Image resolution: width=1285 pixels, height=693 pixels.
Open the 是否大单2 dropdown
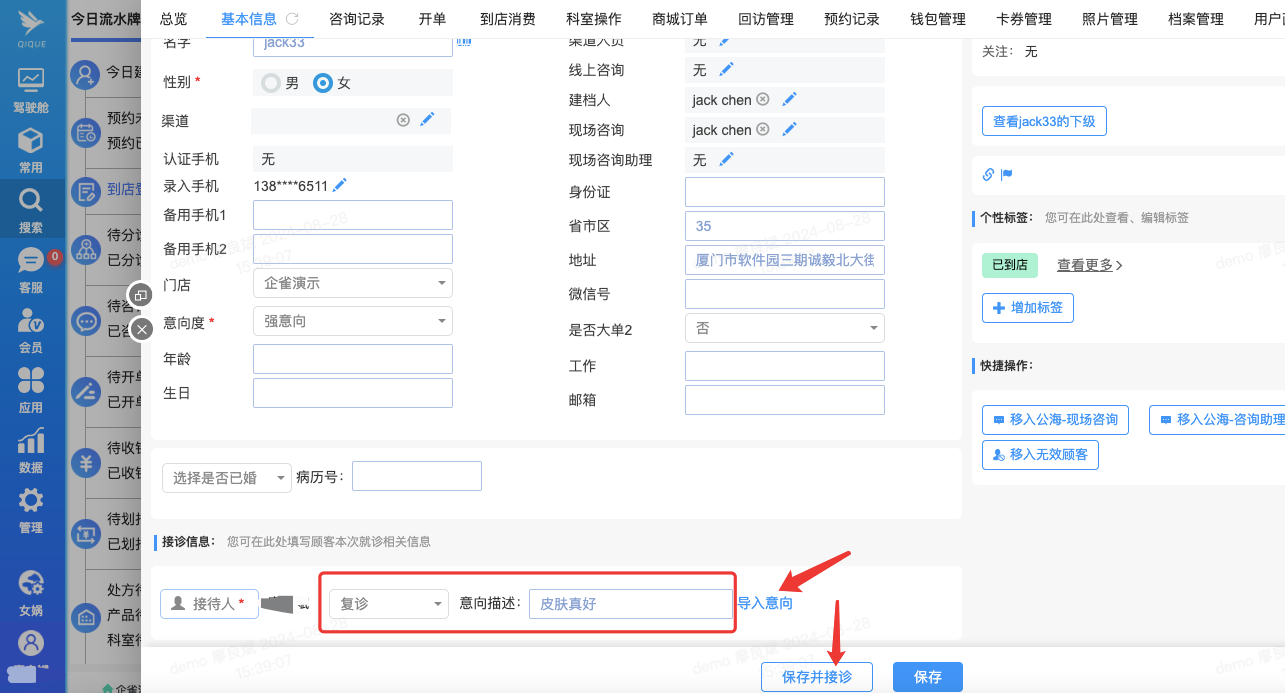pyautogui.click(x=784, y=328)
